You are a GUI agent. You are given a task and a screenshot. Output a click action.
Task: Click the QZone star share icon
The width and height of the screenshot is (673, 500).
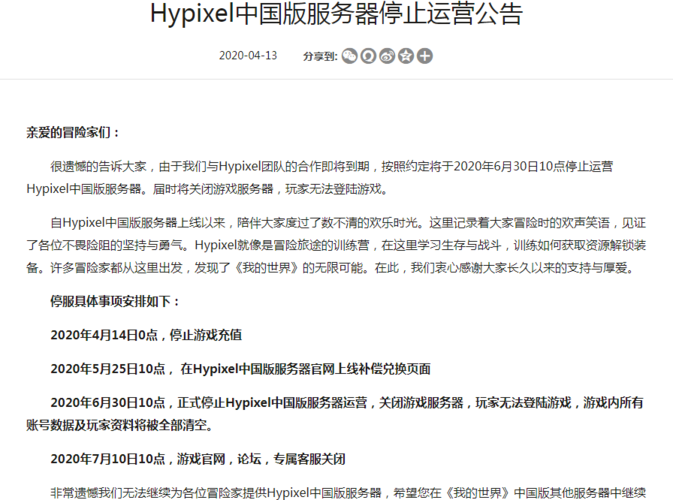(x=406, y=56)
